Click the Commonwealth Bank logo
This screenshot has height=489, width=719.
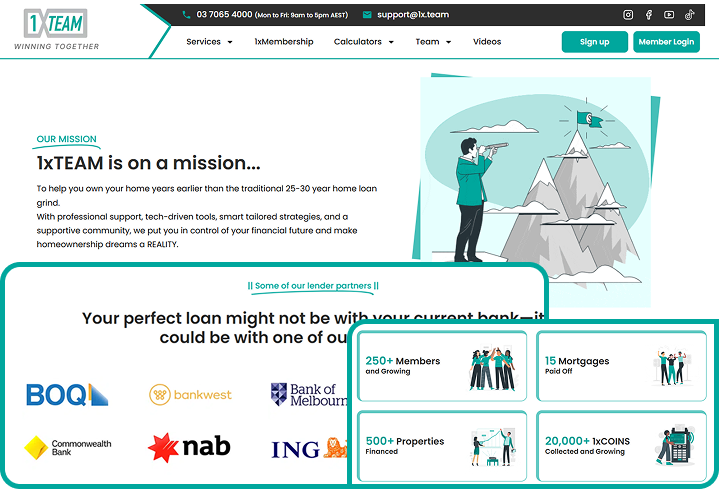pyautogui.click(x=68, y=447)
